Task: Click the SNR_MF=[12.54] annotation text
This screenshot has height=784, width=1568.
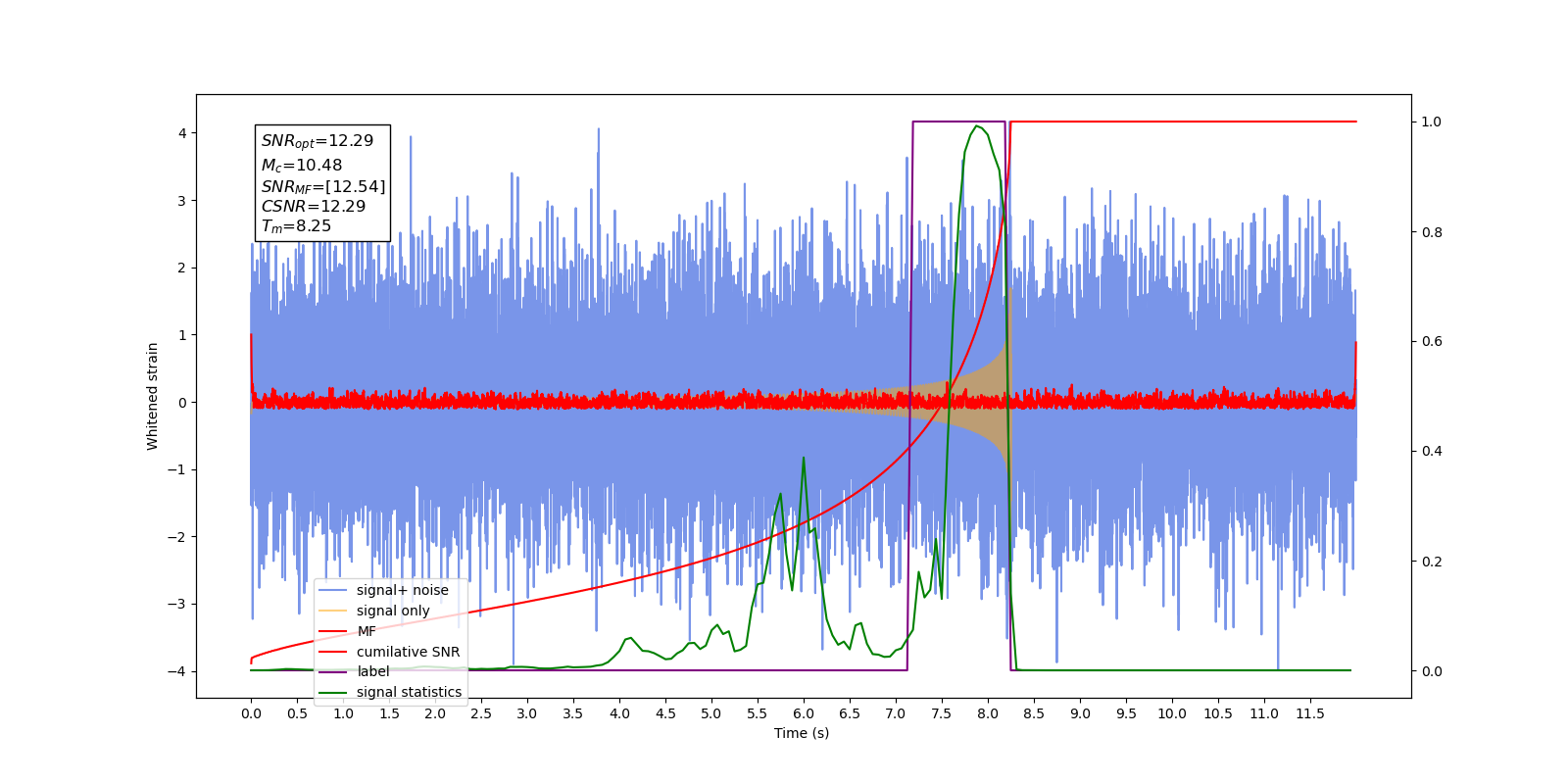Action: click(x=323, y=186)
